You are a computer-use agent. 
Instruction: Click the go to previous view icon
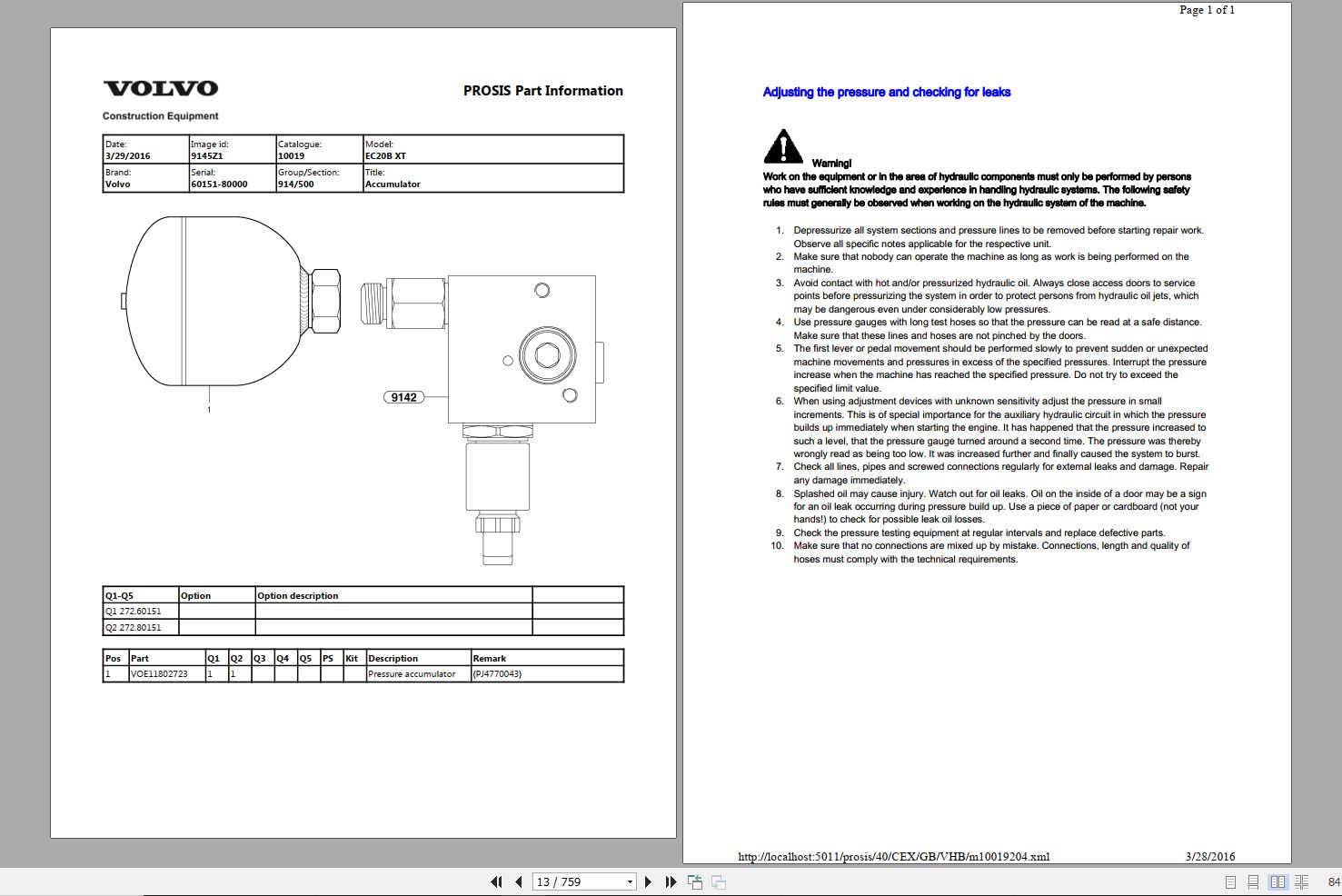coord(695,881)
